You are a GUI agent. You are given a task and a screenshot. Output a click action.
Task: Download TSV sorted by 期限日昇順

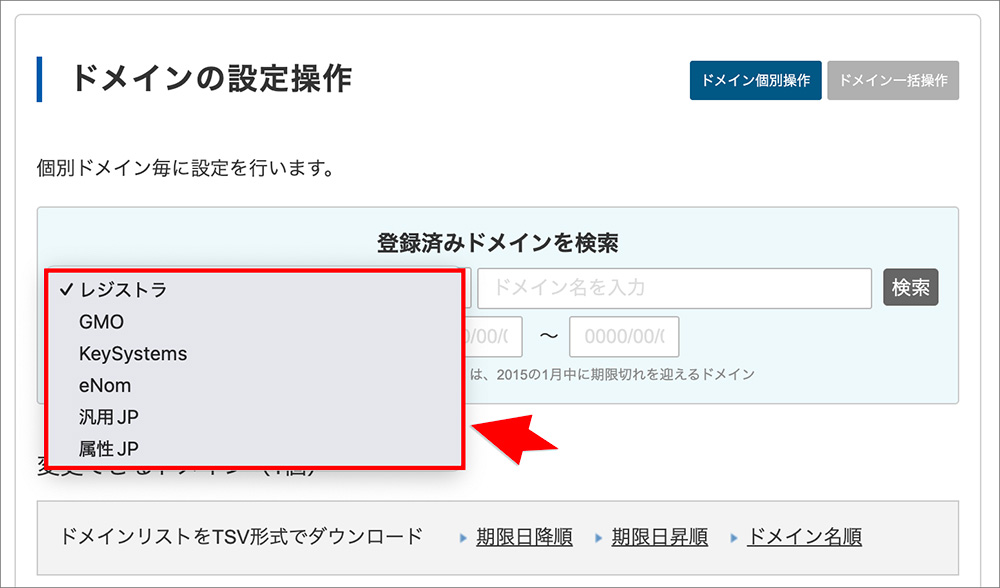click(x=662, y=536)
